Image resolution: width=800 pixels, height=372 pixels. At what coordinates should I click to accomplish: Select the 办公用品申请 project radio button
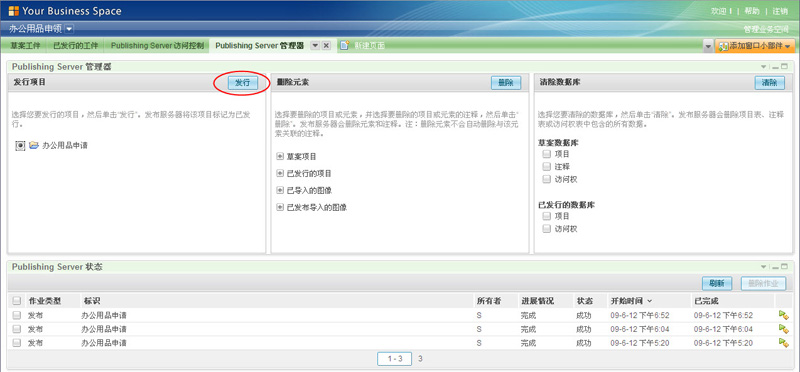coord(20,145)
